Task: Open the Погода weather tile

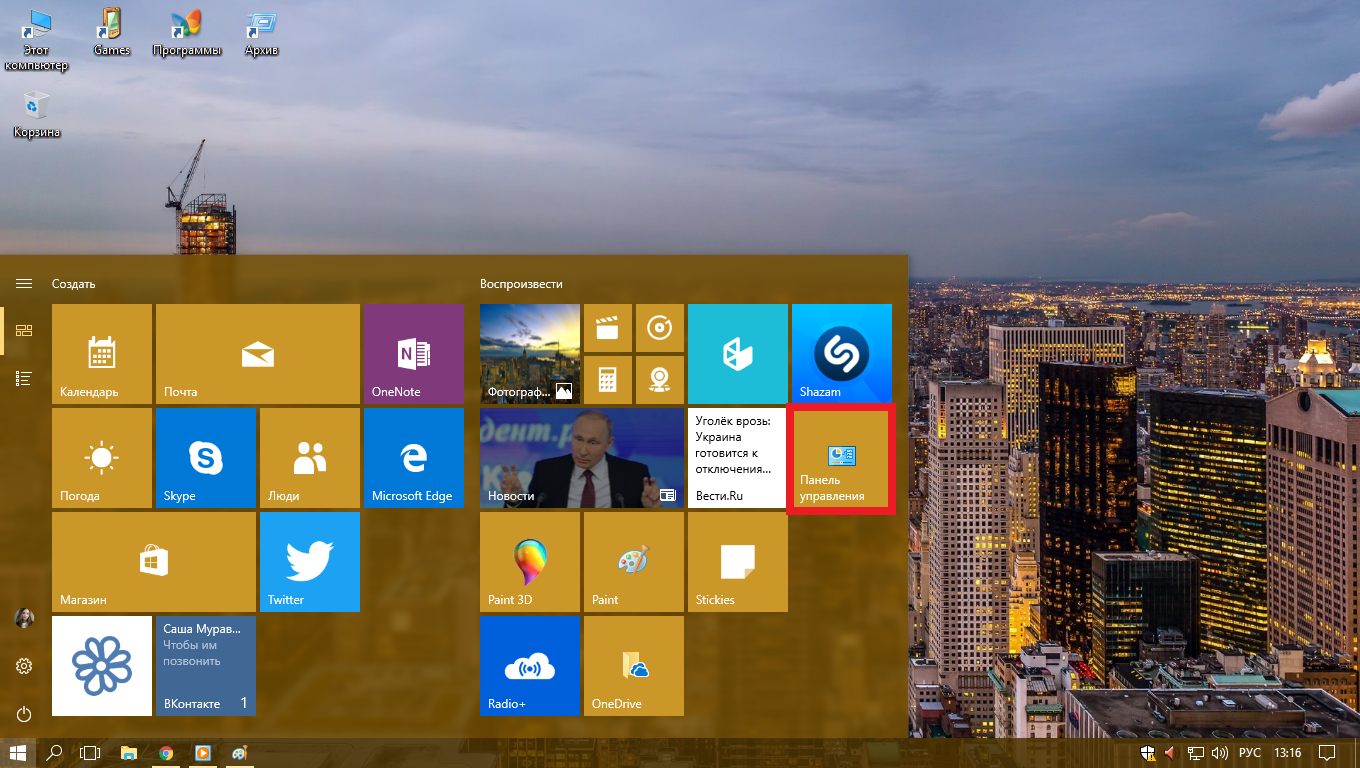Action: pos(102,458)
